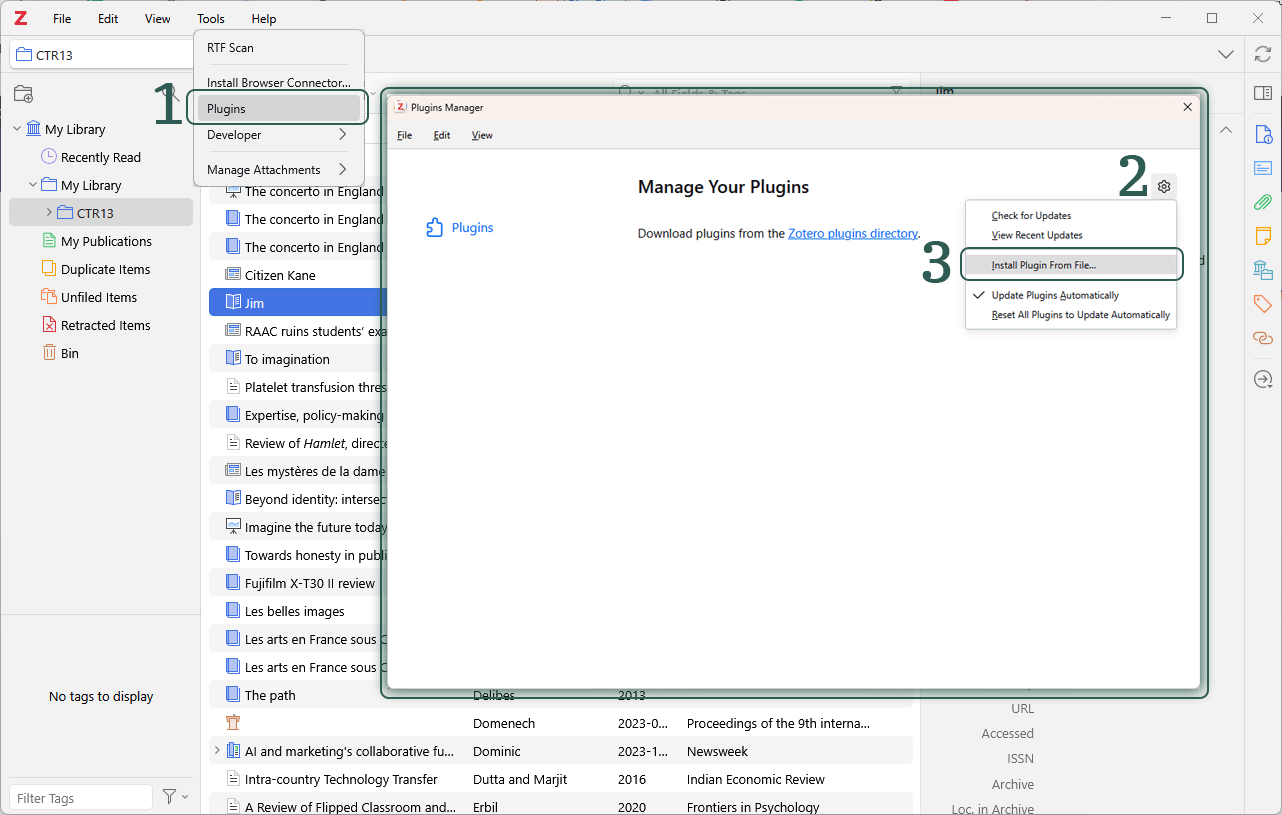The height and width of the screenshot is (815, 1282).
Task: Click the New Collection folder icon
Action: (23, 94)
